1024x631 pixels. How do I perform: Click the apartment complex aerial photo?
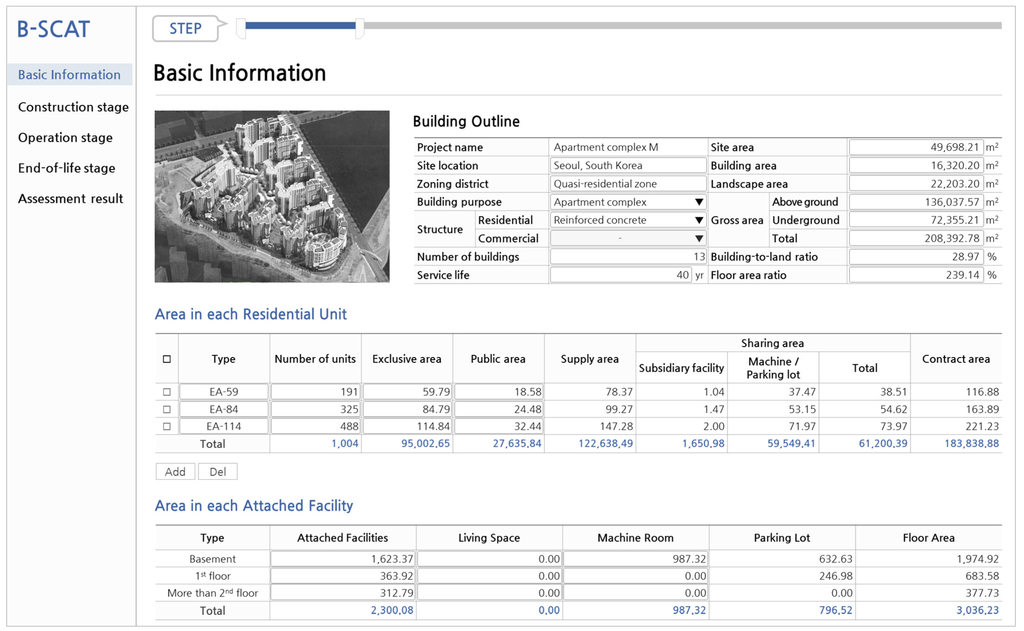272,196
